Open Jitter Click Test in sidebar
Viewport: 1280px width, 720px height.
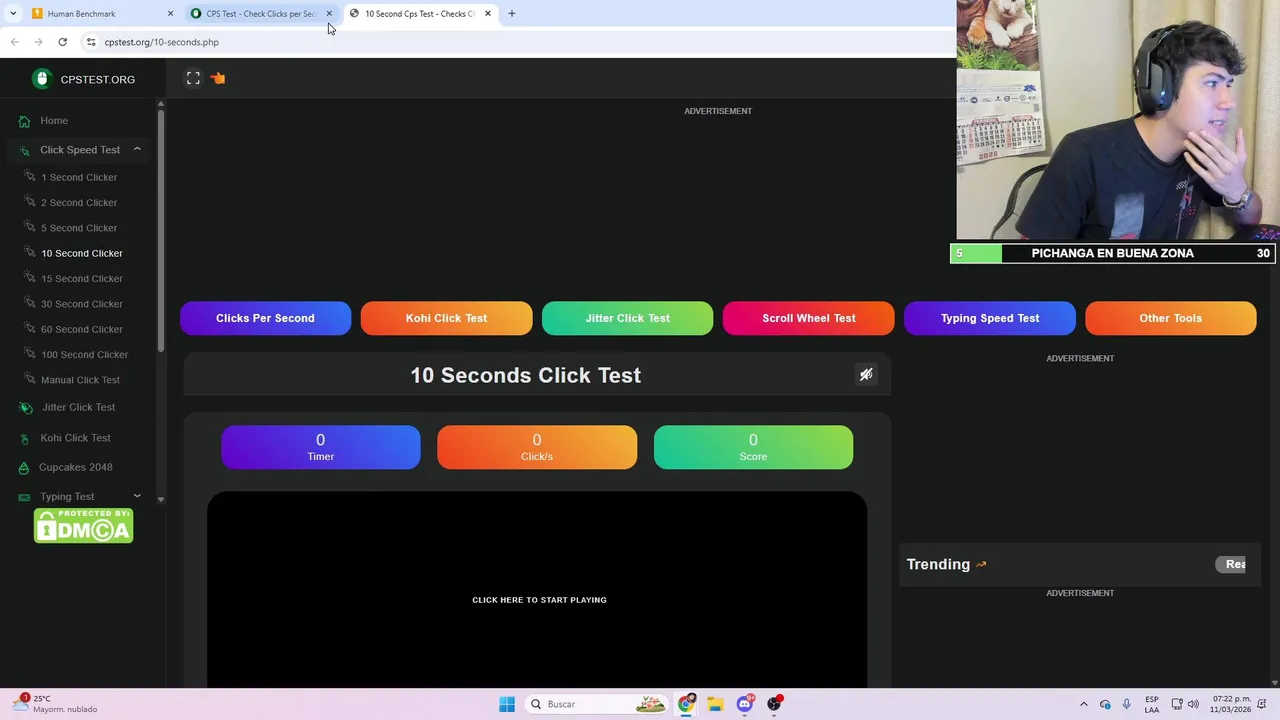[78, 407]
